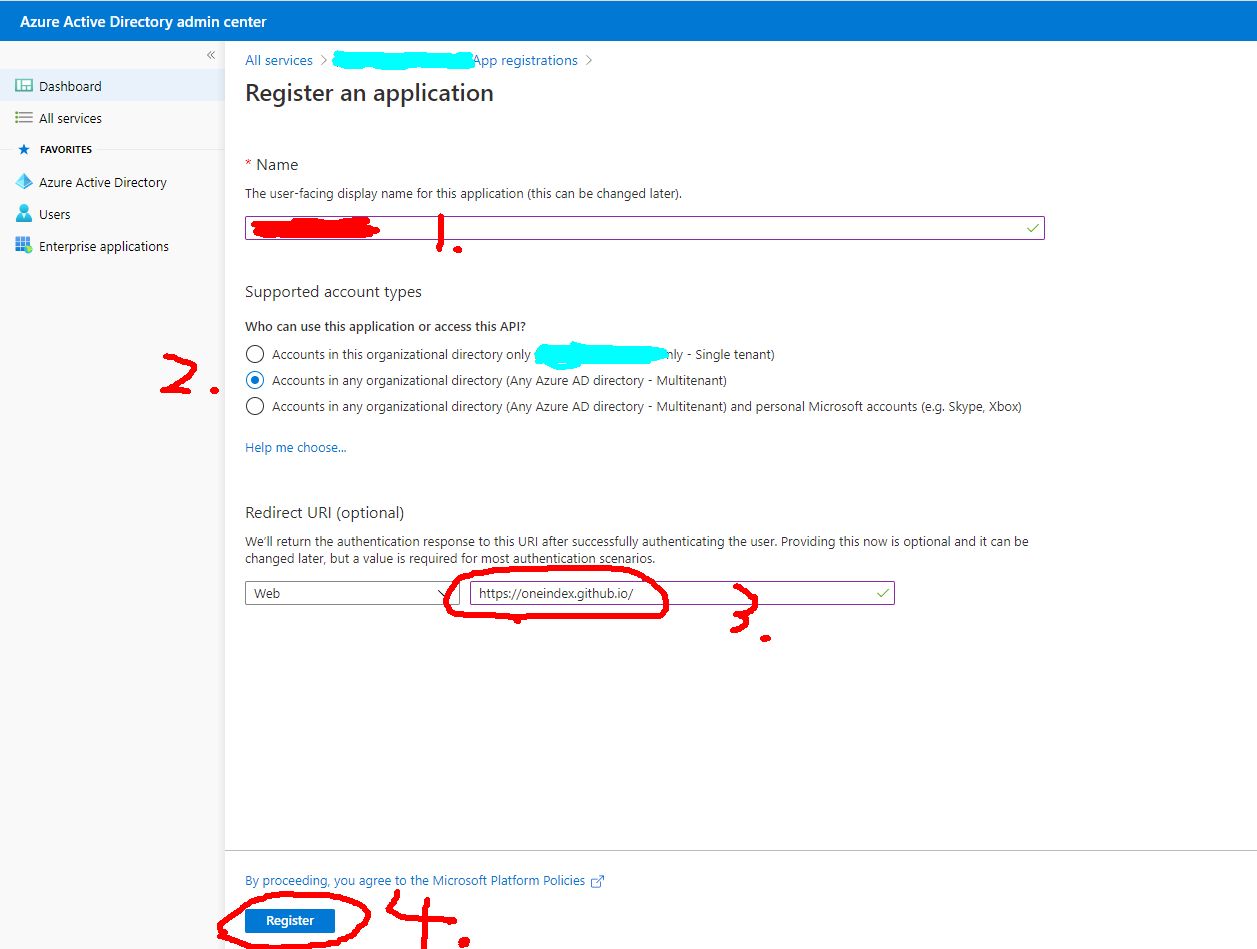Viewport: 1257px width, 949px height.
Task: Open Users in sidebar
Action: (x=112, y=214)
